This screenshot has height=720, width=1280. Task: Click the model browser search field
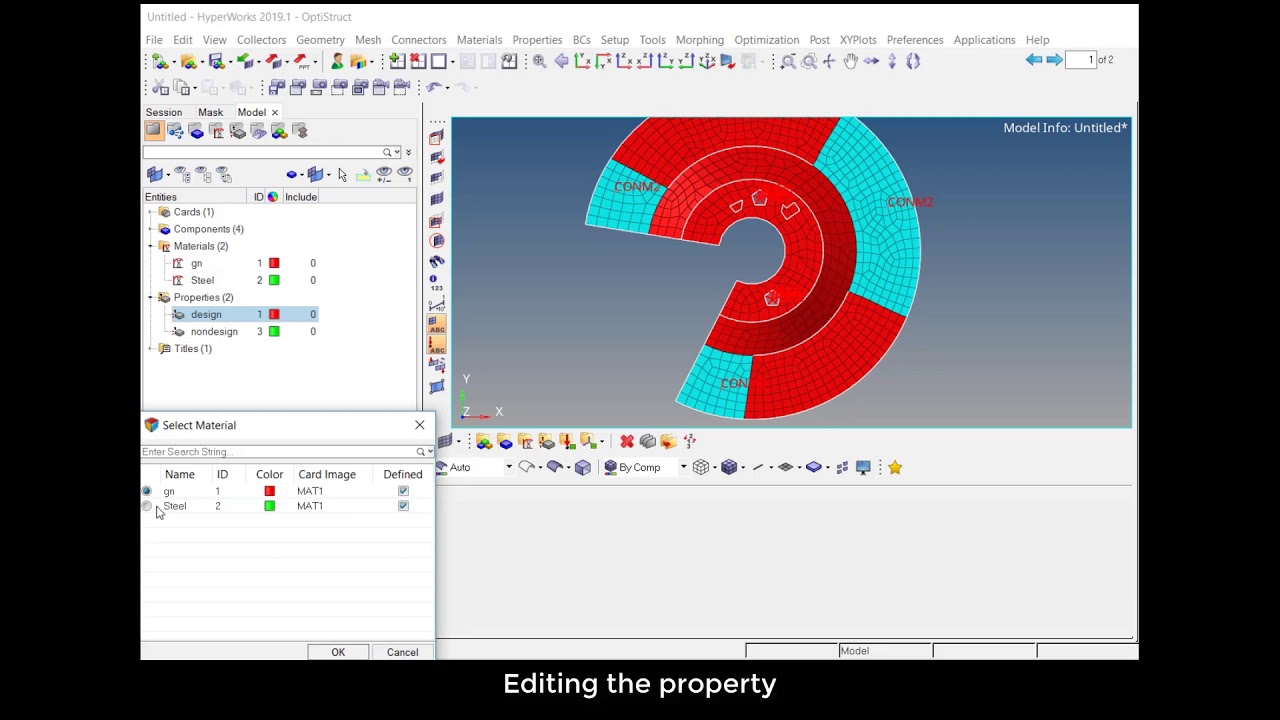263,152
